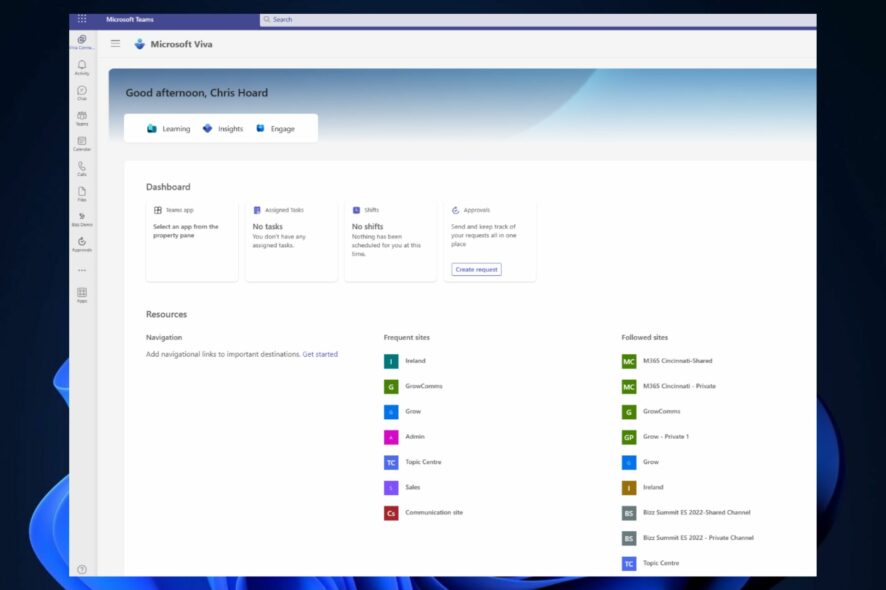Open the Viva Insights tab
The image size is (886, 590).
pos(223,129)
